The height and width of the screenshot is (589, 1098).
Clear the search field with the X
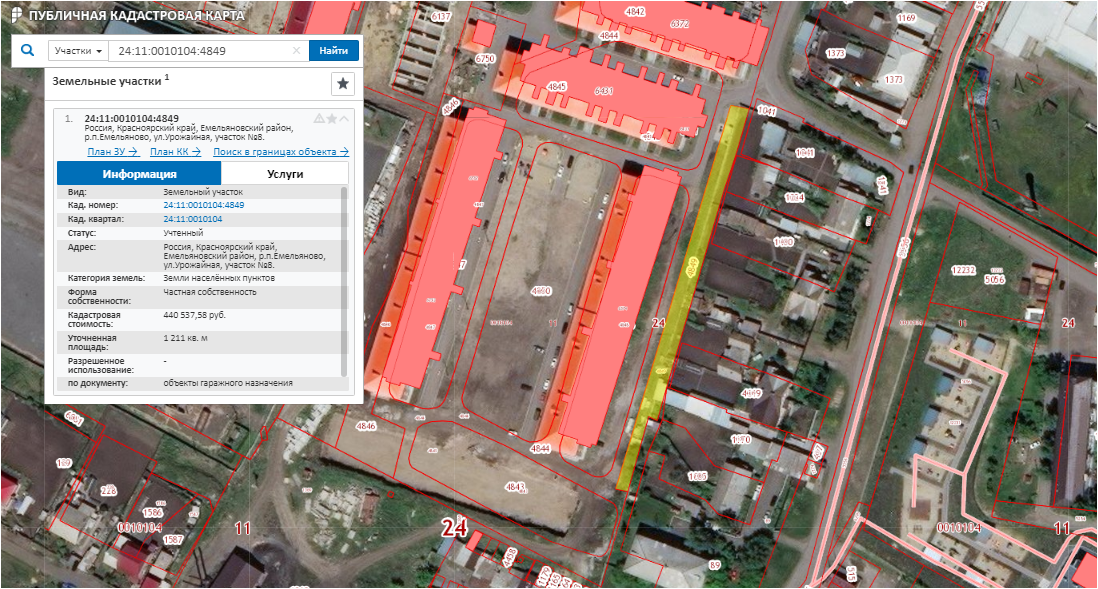tap(296, 51)
